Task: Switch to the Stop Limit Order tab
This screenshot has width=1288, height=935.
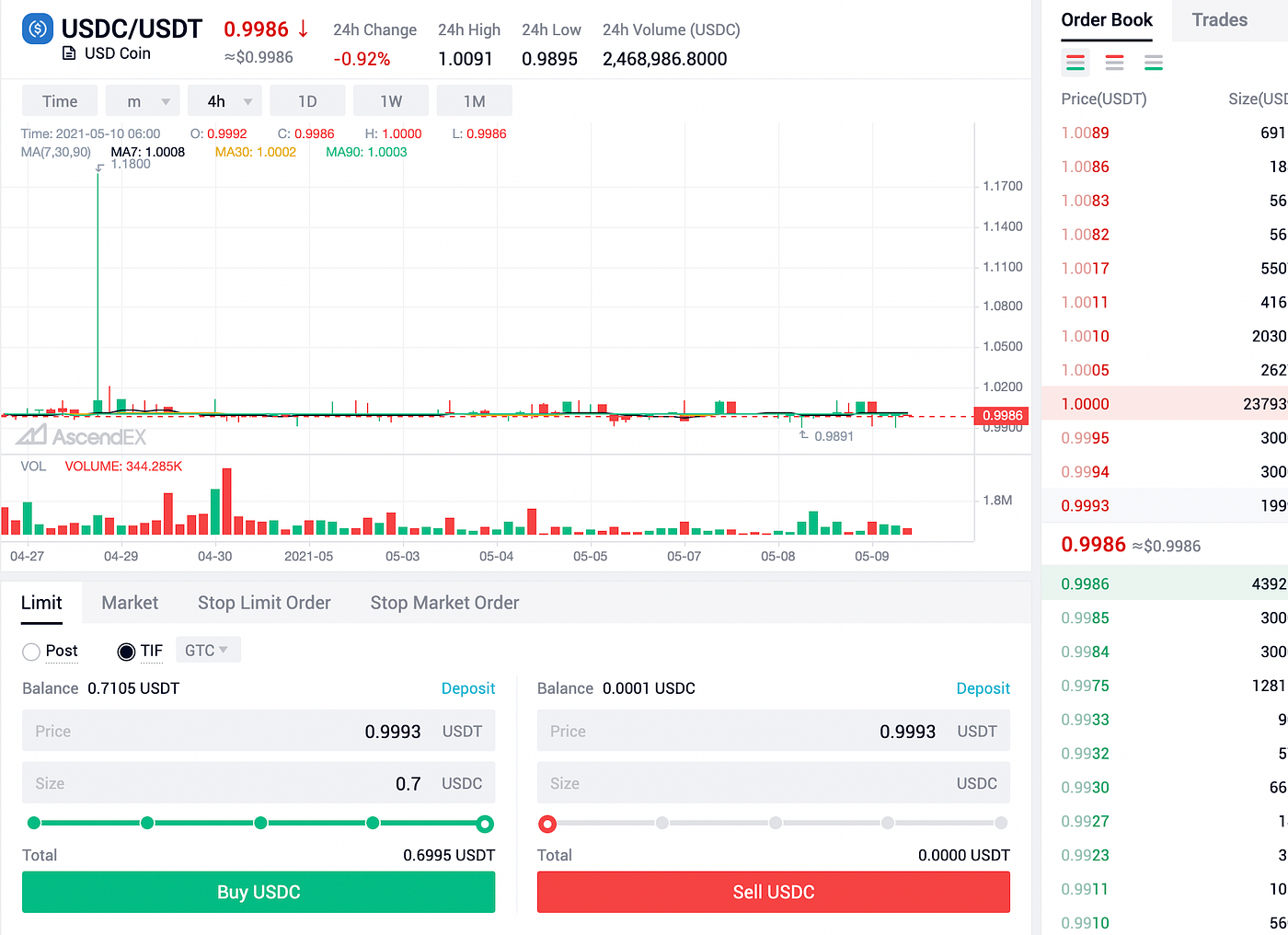Action: click(264, 603)
